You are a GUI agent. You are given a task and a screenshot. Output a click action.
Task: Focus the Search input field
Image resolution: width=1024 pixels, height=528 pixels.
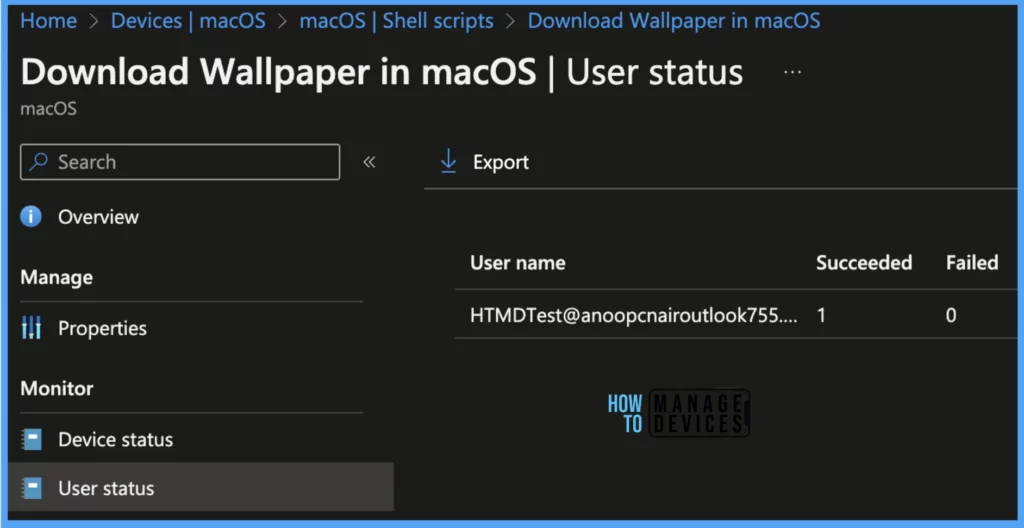tap(180, 162)
